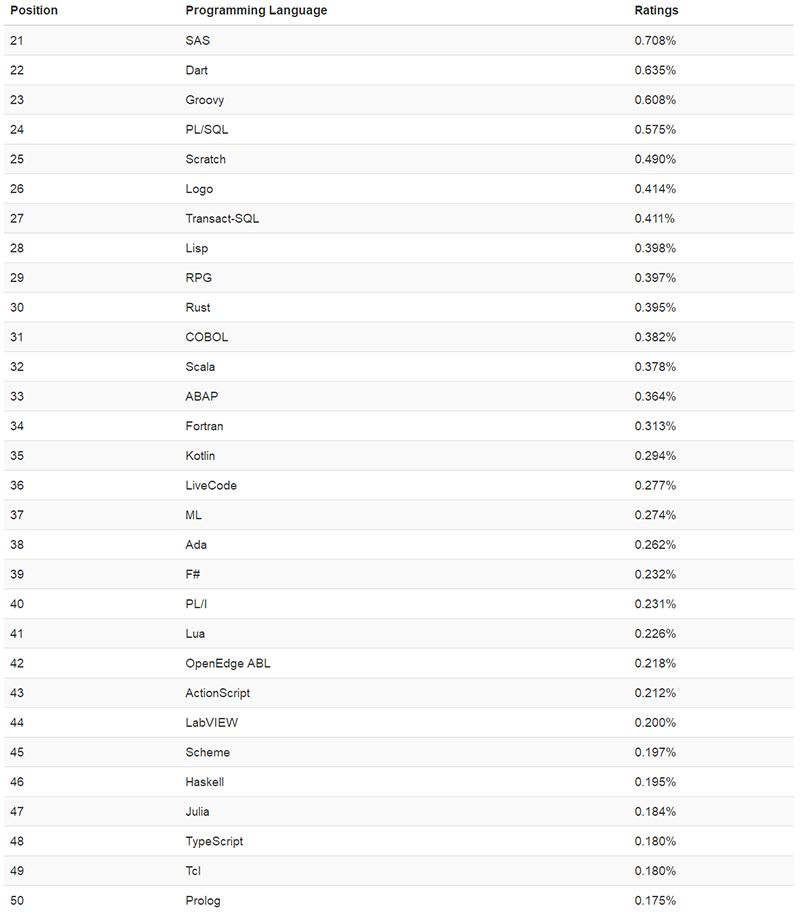Select the COBOL entry
Image resolution: width=800 pixels, height=914 pixels.
207,337
